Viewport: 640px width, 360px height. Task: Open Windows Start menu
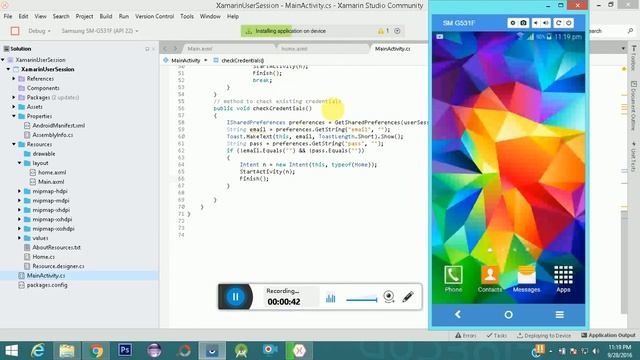11,351
